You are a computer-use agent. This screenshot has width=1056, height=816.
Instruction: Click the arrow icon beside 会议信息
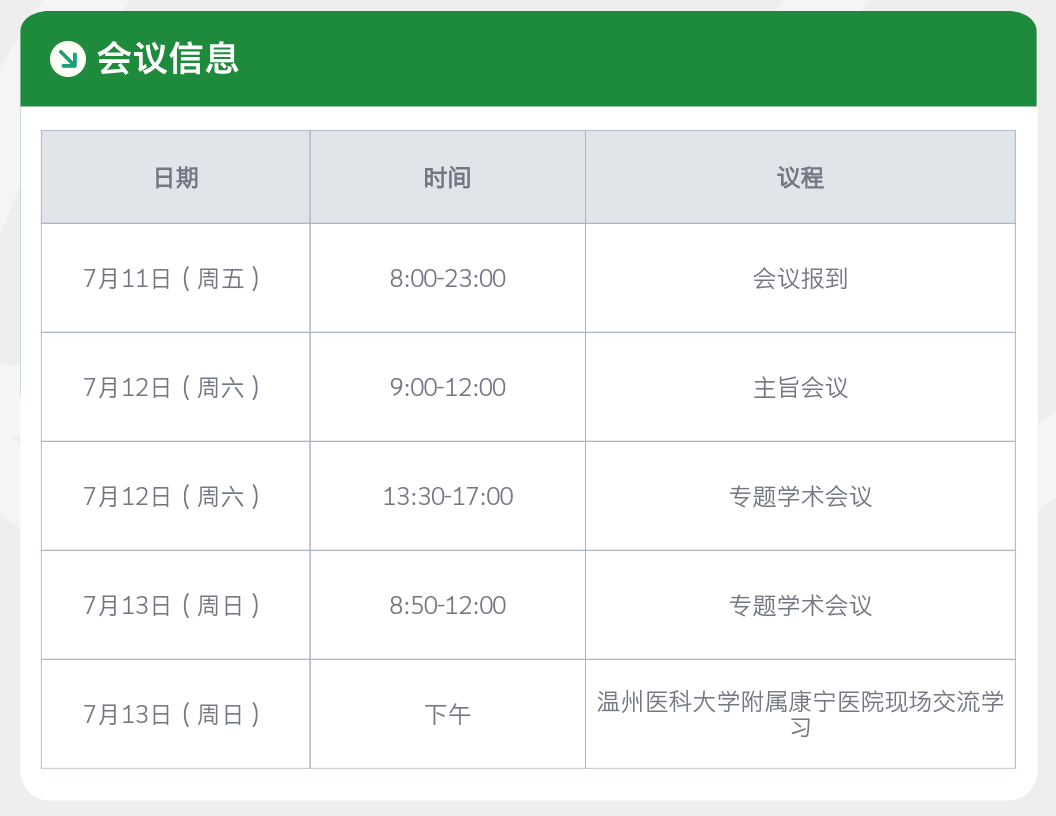pos(68,59)
